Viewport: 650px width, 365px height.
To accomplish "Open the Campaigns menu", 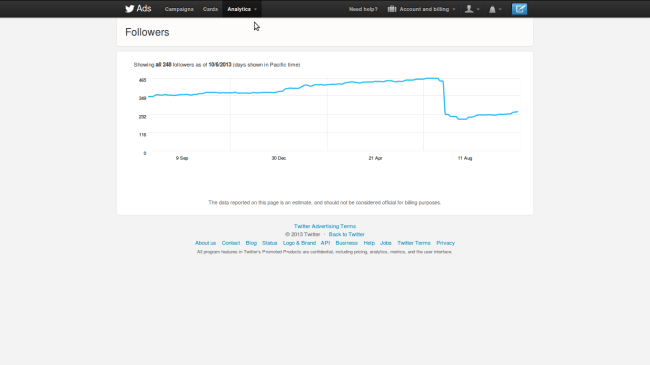I will [179, 9].
